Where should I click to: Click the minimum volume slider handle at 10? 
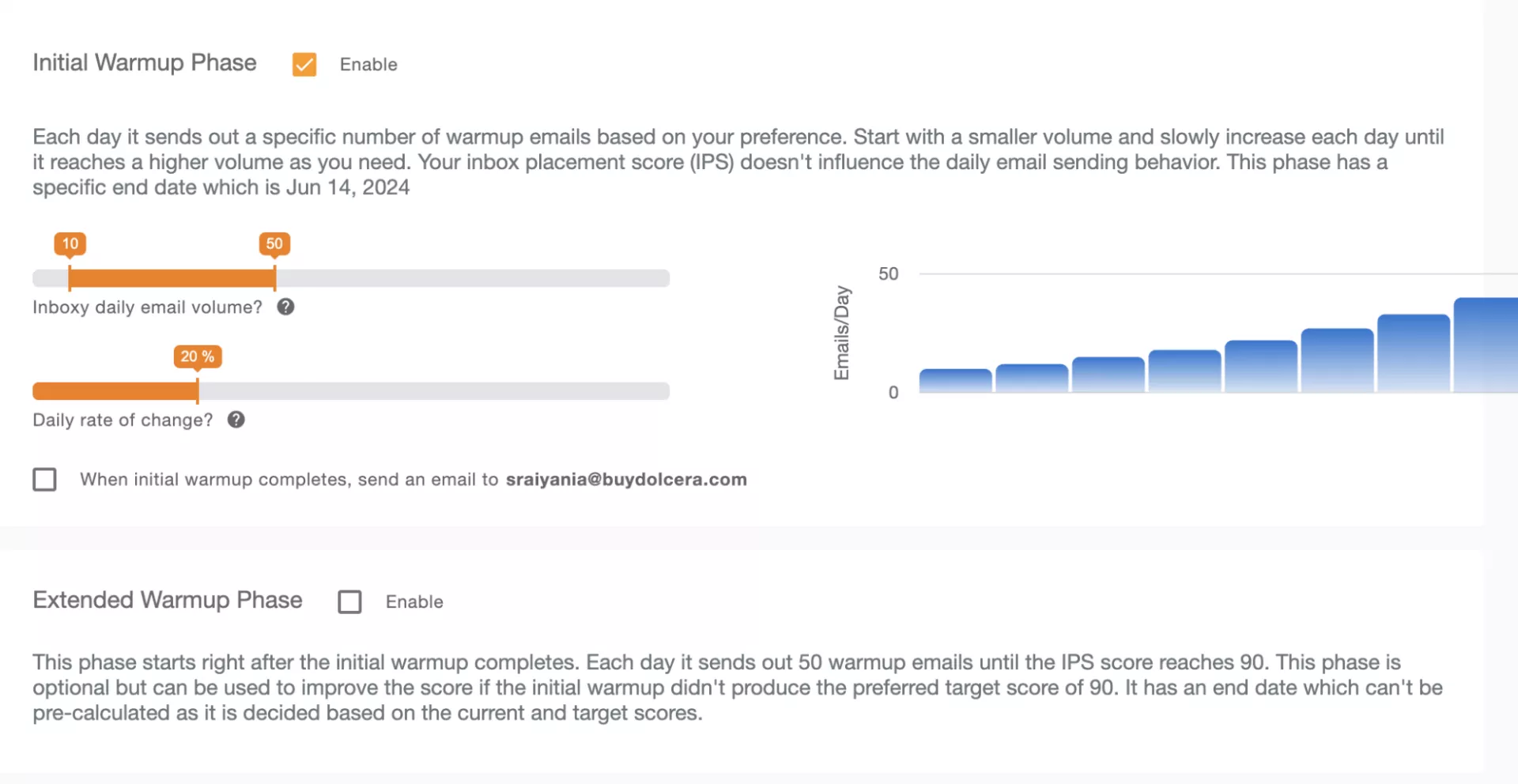coord(70,277)
